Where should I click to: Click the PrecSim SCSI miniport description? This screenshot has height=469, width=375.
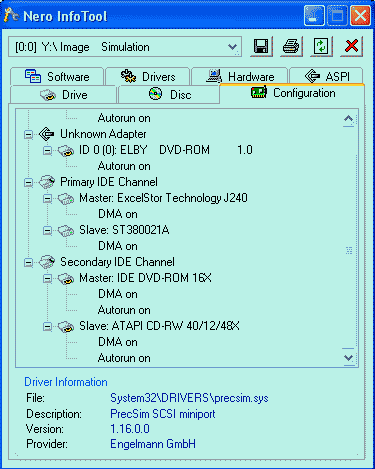point(163,414)
